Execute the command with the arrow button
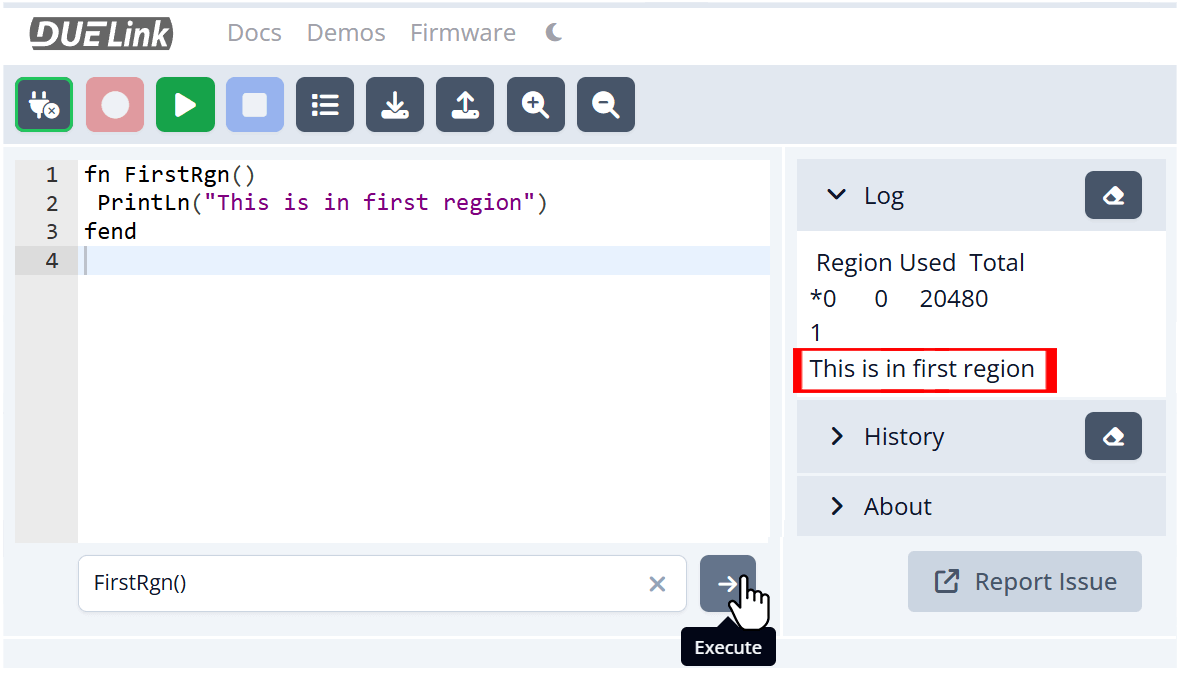The image size is (1184, 674). 728,583
